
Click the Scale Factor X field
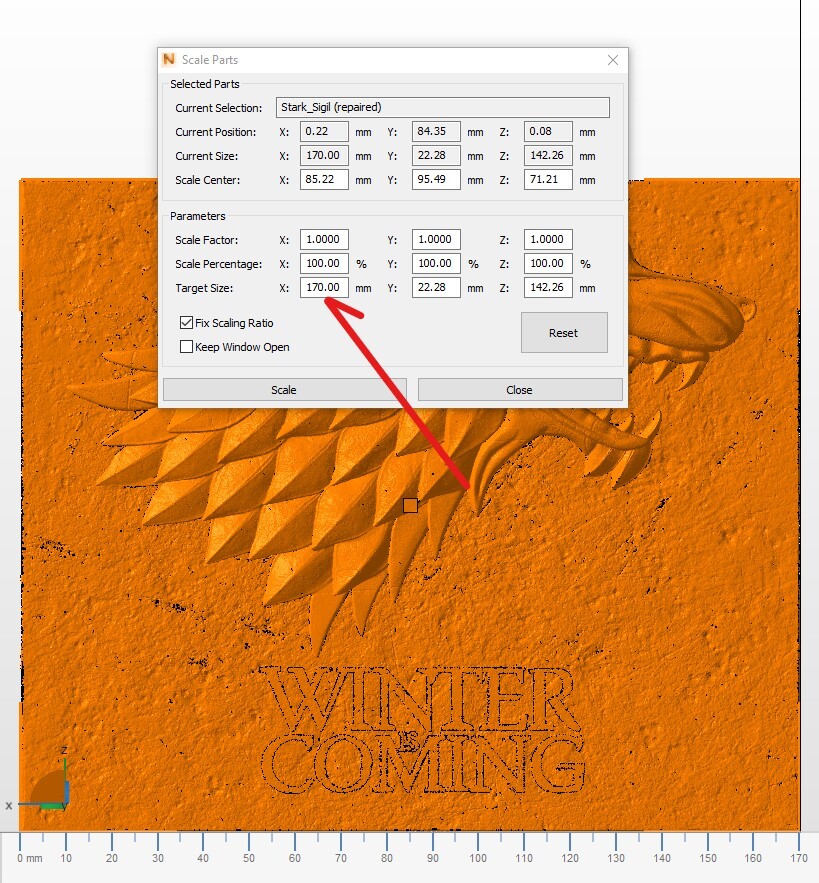324,239
